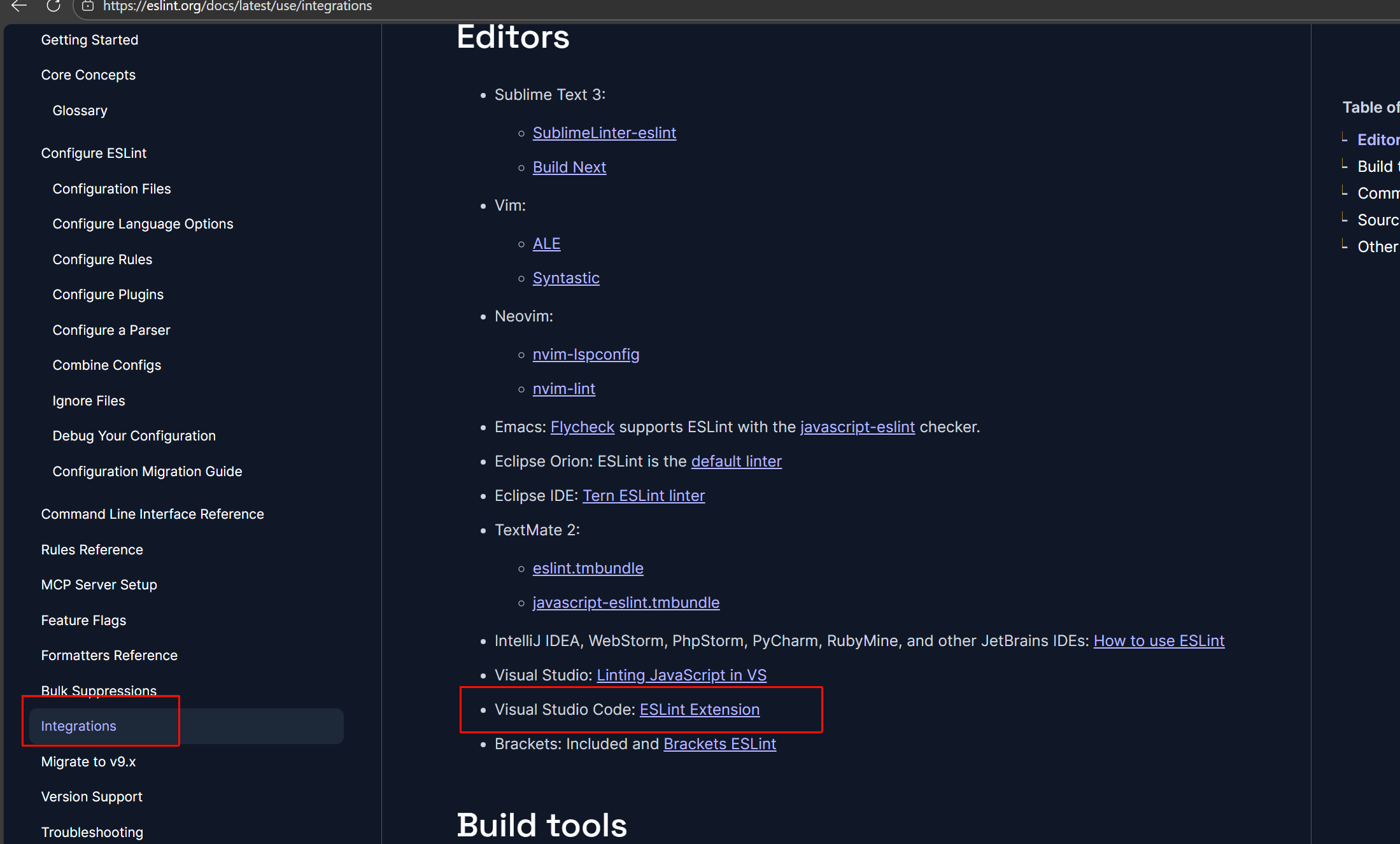
Task: Open the javascript-eslint.tmbundle link
Action: tap(626, 602)
